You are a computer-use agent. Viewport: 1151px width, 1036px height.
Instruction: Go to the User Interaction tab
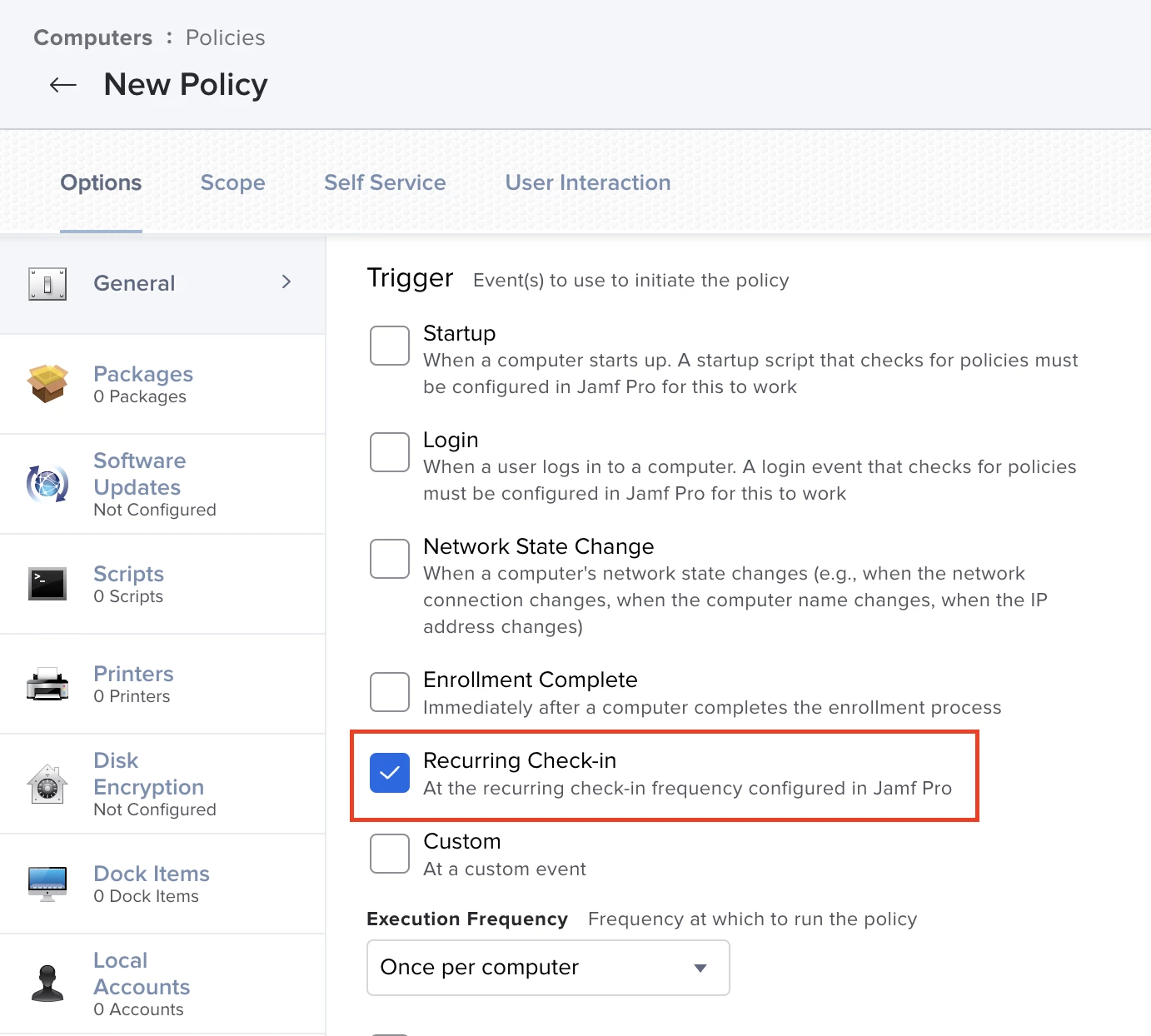pyautogui.click(x=588, y=182)
